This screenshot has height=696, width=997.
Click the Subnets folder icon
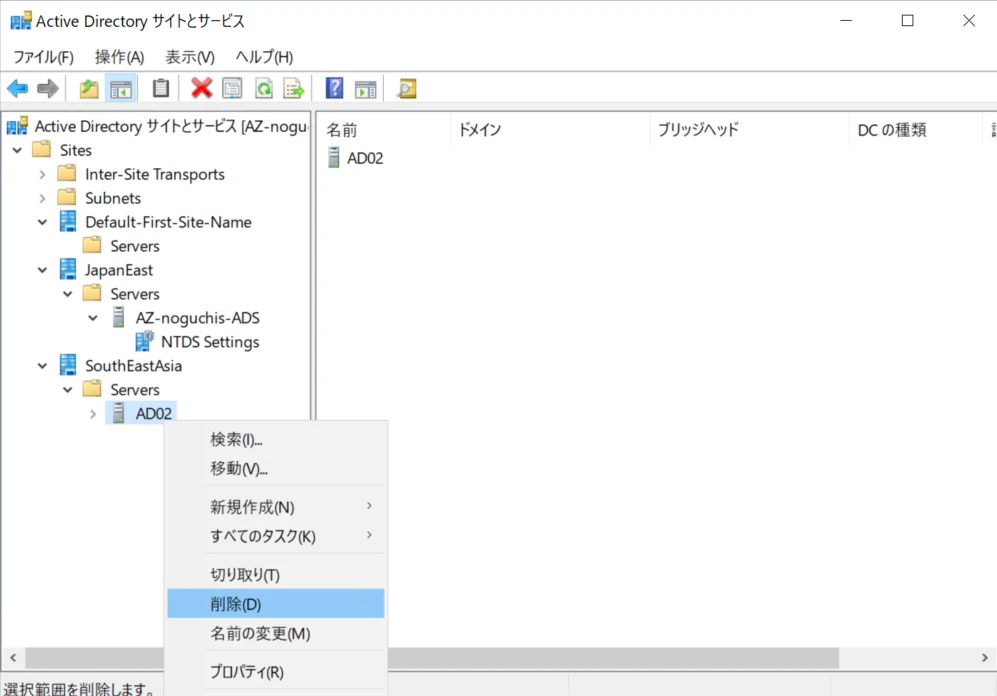[67, 197]
